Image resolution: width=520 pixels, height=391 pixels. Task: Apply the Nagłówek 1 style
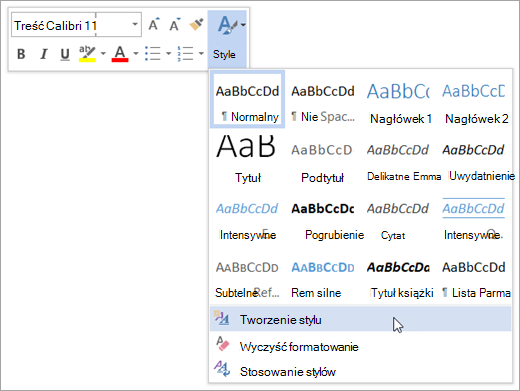coord(399,99)
